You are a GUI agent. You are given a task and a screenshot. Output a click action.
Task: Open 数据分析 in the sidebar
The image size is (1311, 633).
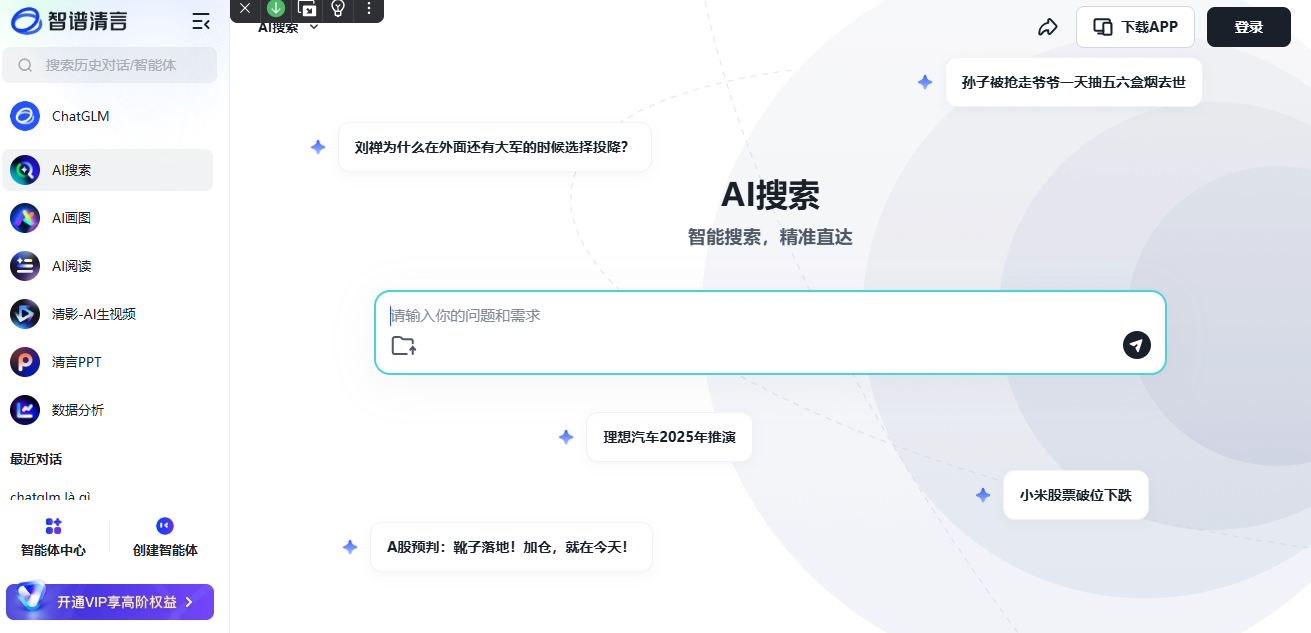(x=77, y=410)
